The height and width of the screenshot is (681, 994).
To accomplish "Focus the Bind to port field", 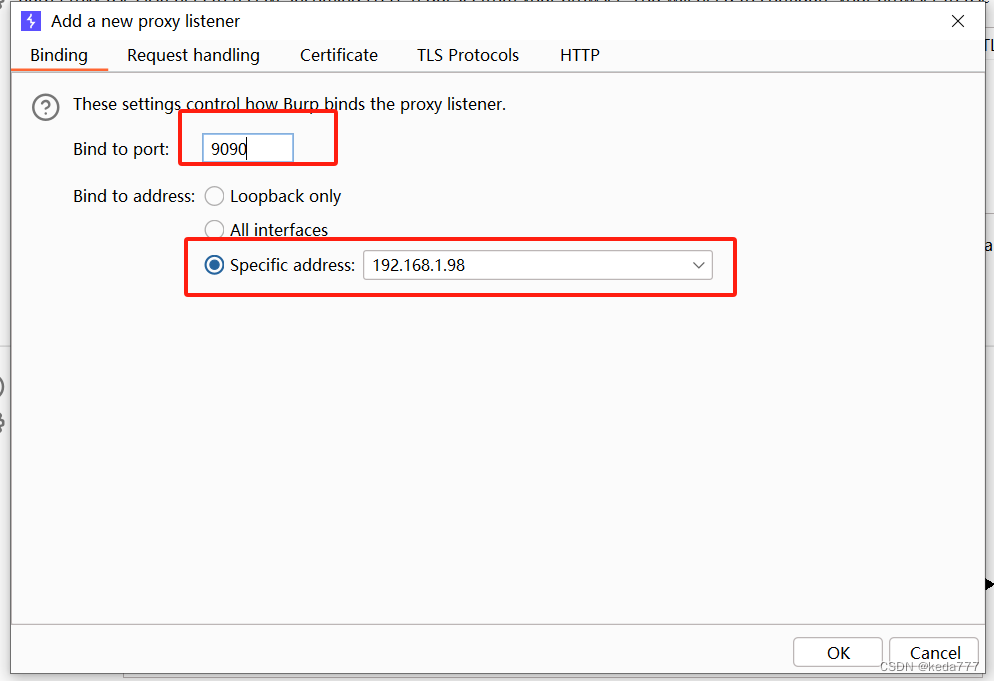I will pyautogui.click(x=248, y=148).
